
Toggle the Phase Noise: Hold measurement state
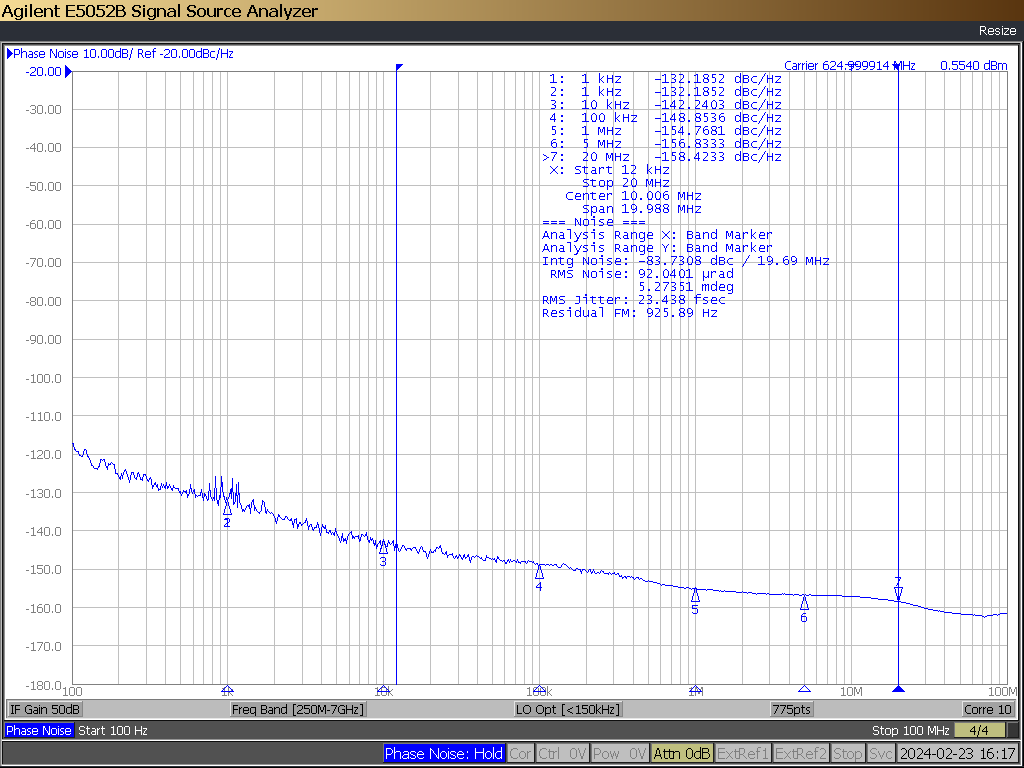[x=444, y=753]
